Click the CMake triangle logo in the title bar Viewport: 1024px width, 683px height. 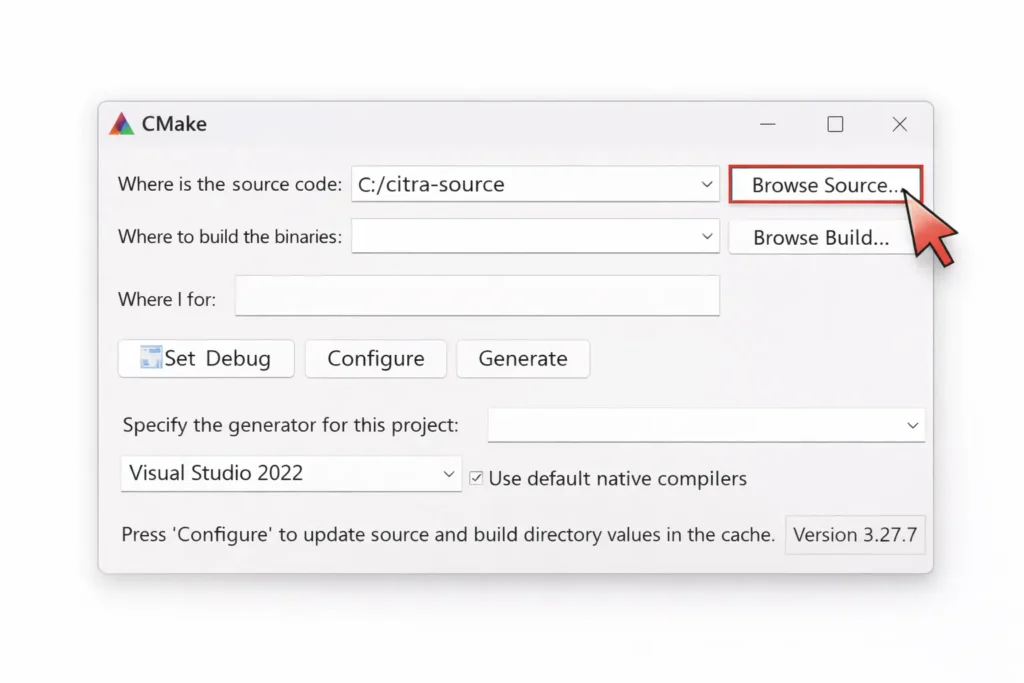click(x=120, y=123)
